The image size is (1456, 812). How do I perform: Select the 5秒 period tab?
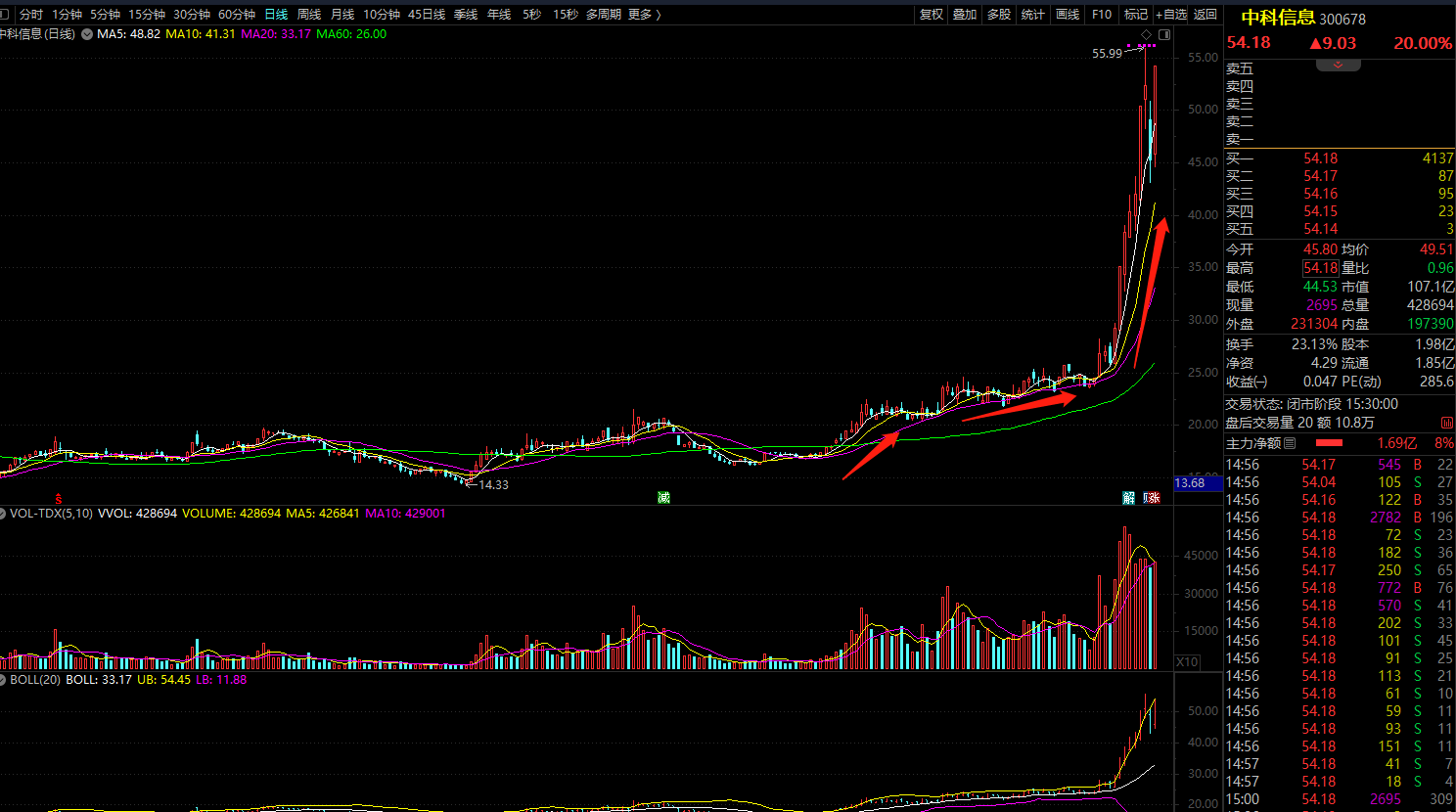(x=531, y=14)
